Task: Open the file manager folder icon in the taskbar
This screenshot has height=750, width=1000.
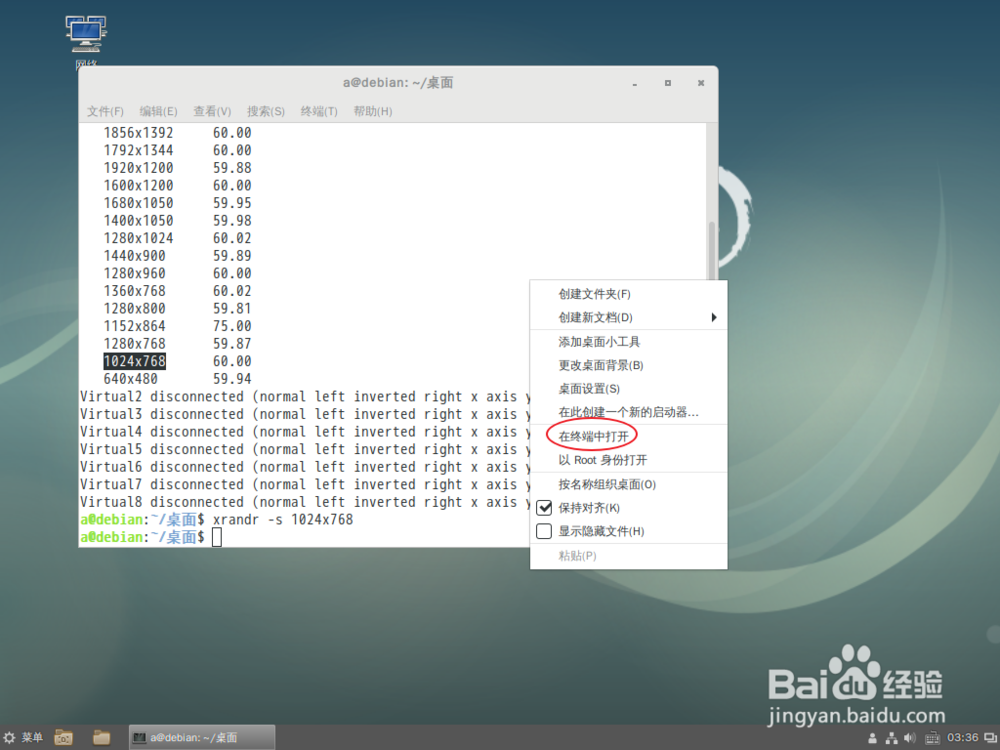Action: coord(101,738)
